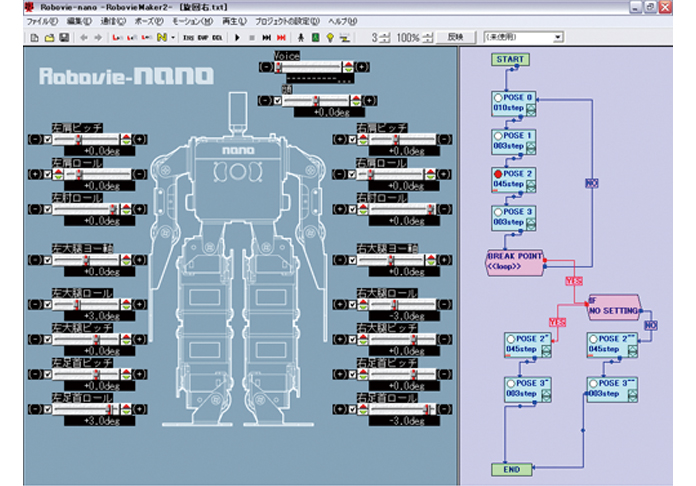Image resolution: width=696 pixels, height=486 pixels.
Task: Open the 再生 menu
Action: pyautogui.click(x=234, y=21)
